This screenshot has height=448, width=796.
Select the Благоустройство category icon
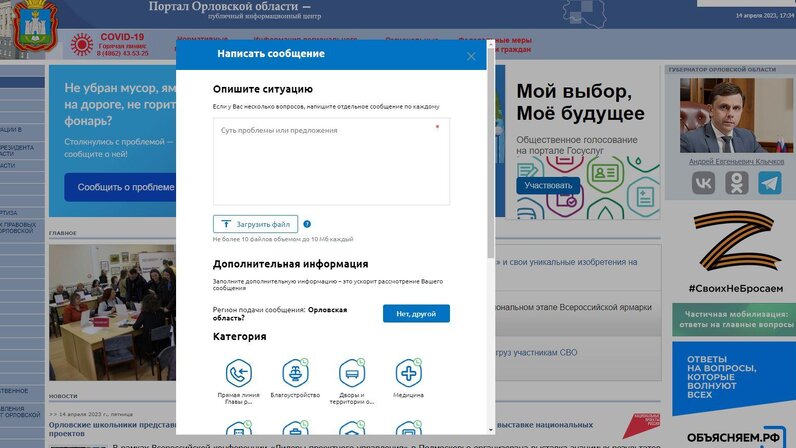tap(295, 373)
